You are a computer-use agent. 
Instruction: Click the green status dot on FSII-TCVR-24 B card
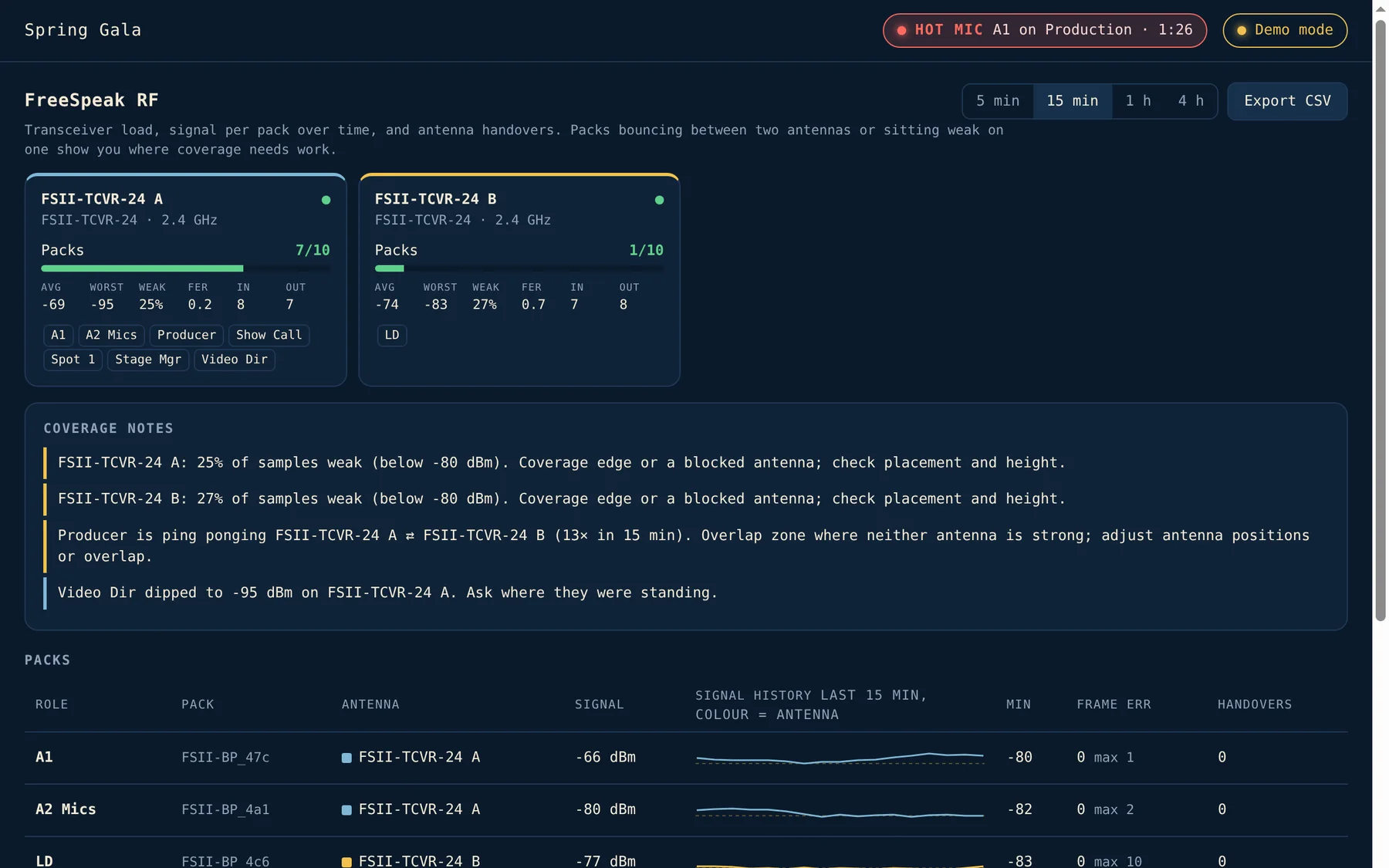point(659,200)
